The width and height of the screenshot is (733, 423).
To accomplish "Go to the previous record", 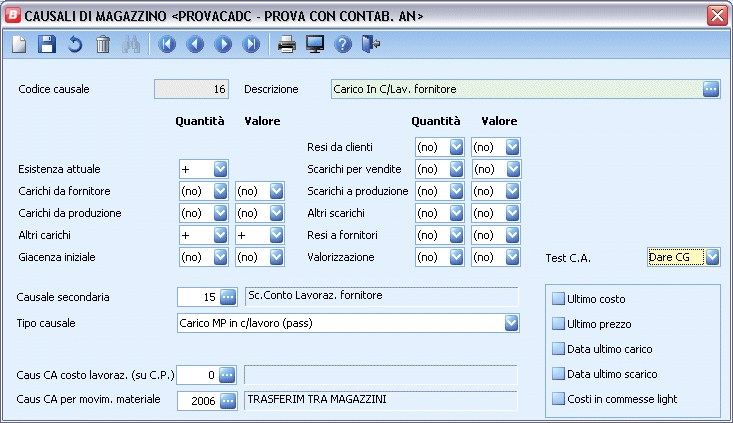I will [x=195, y=44].
